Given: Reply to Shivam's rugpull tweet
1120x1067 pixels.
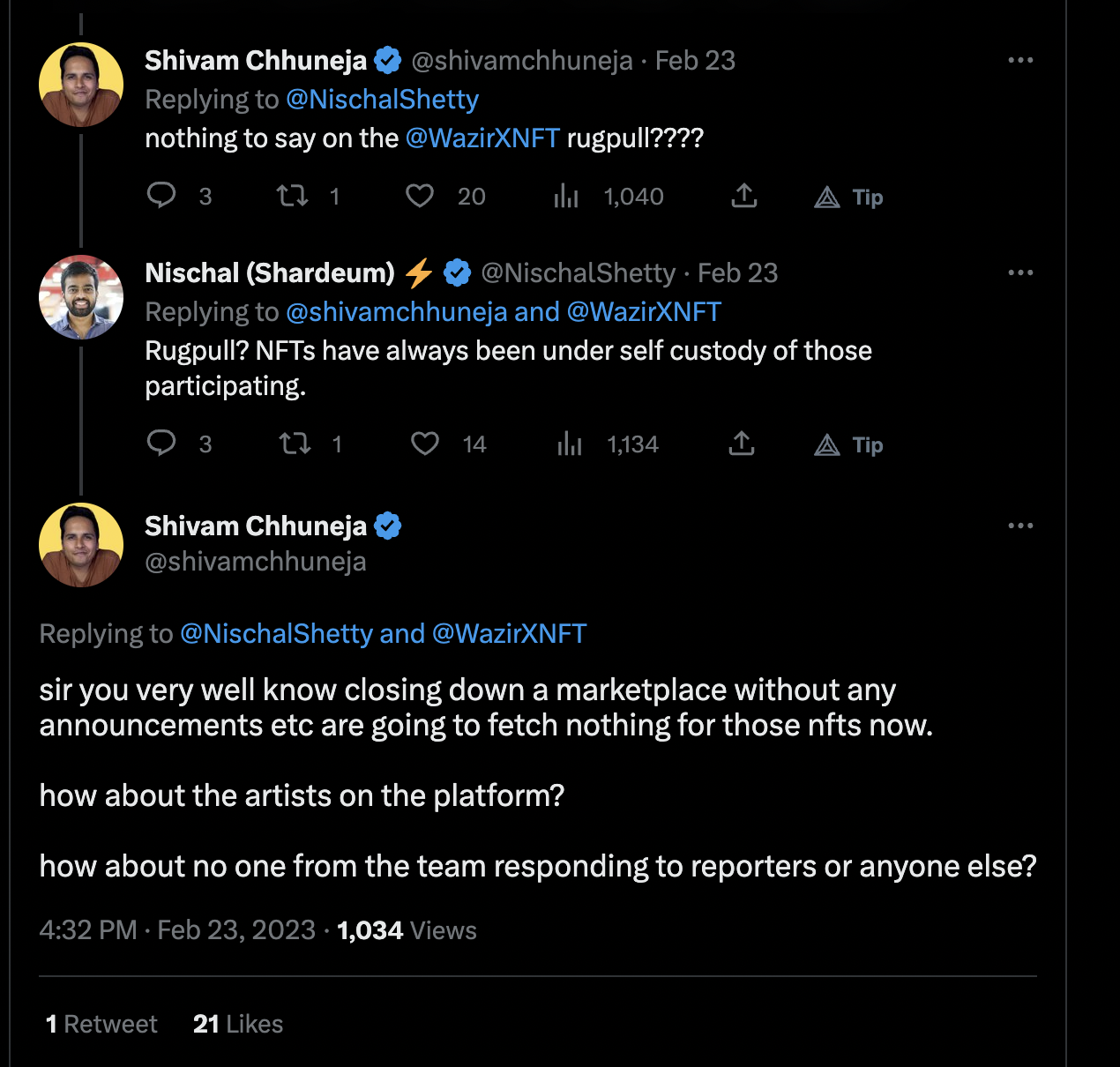Looking at the screenshot, I should (161, 195).
